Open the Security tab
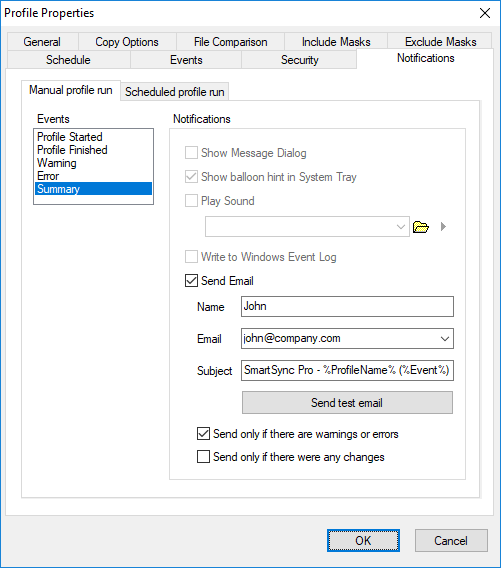Viewport: 501px width, 568px height. tap(300, 60)
